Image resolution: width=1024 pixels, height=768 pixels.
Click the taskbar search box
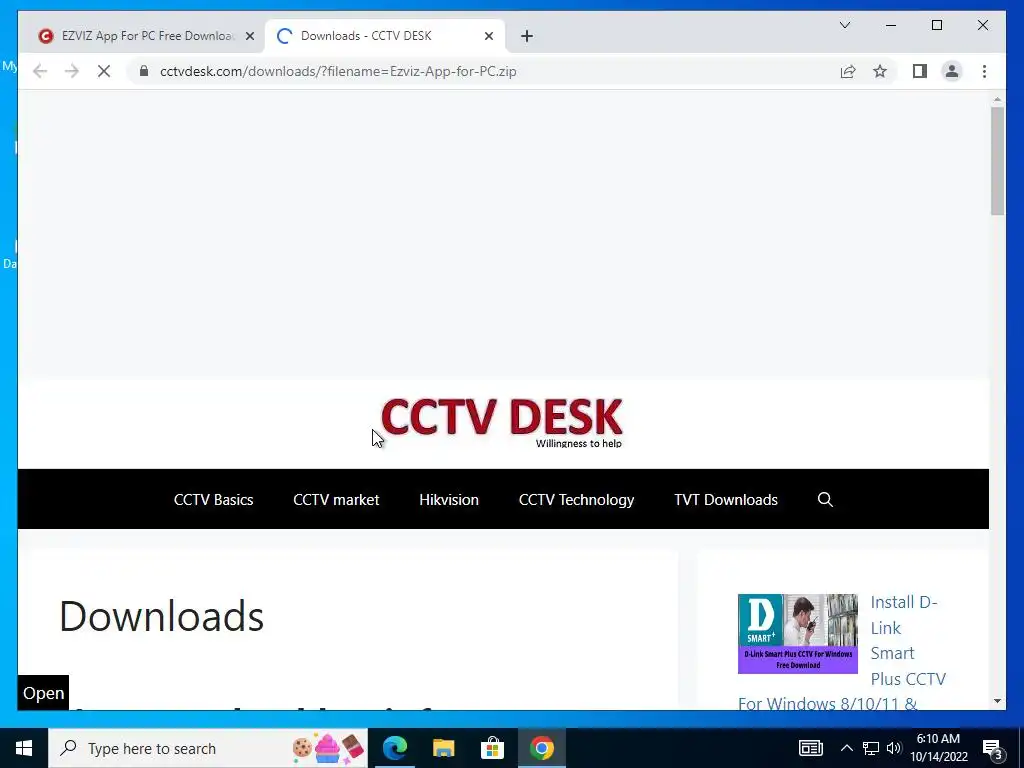point(208,748)
